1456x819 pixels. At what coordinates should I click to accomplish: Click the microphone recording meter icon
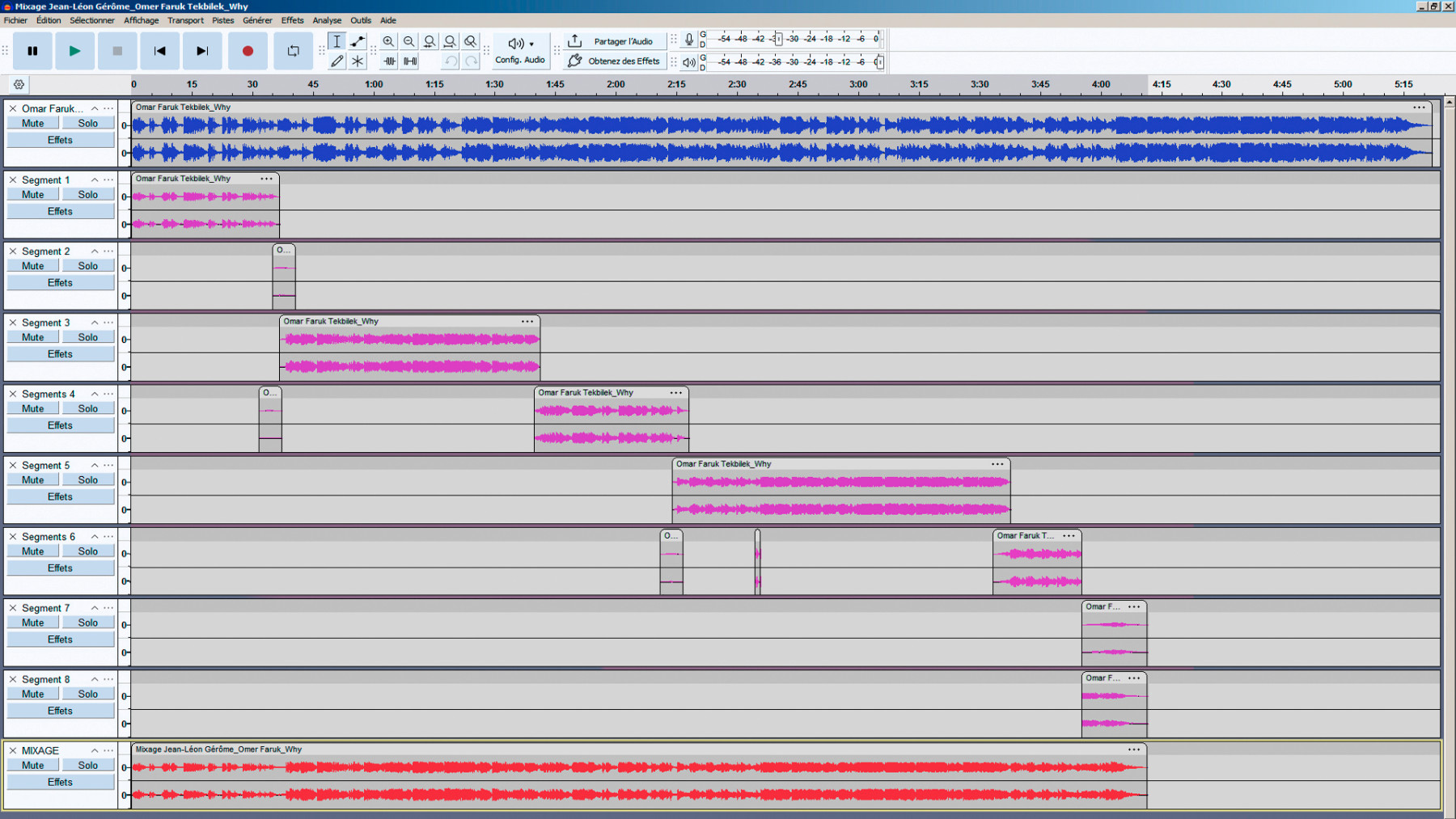point(688,37)
